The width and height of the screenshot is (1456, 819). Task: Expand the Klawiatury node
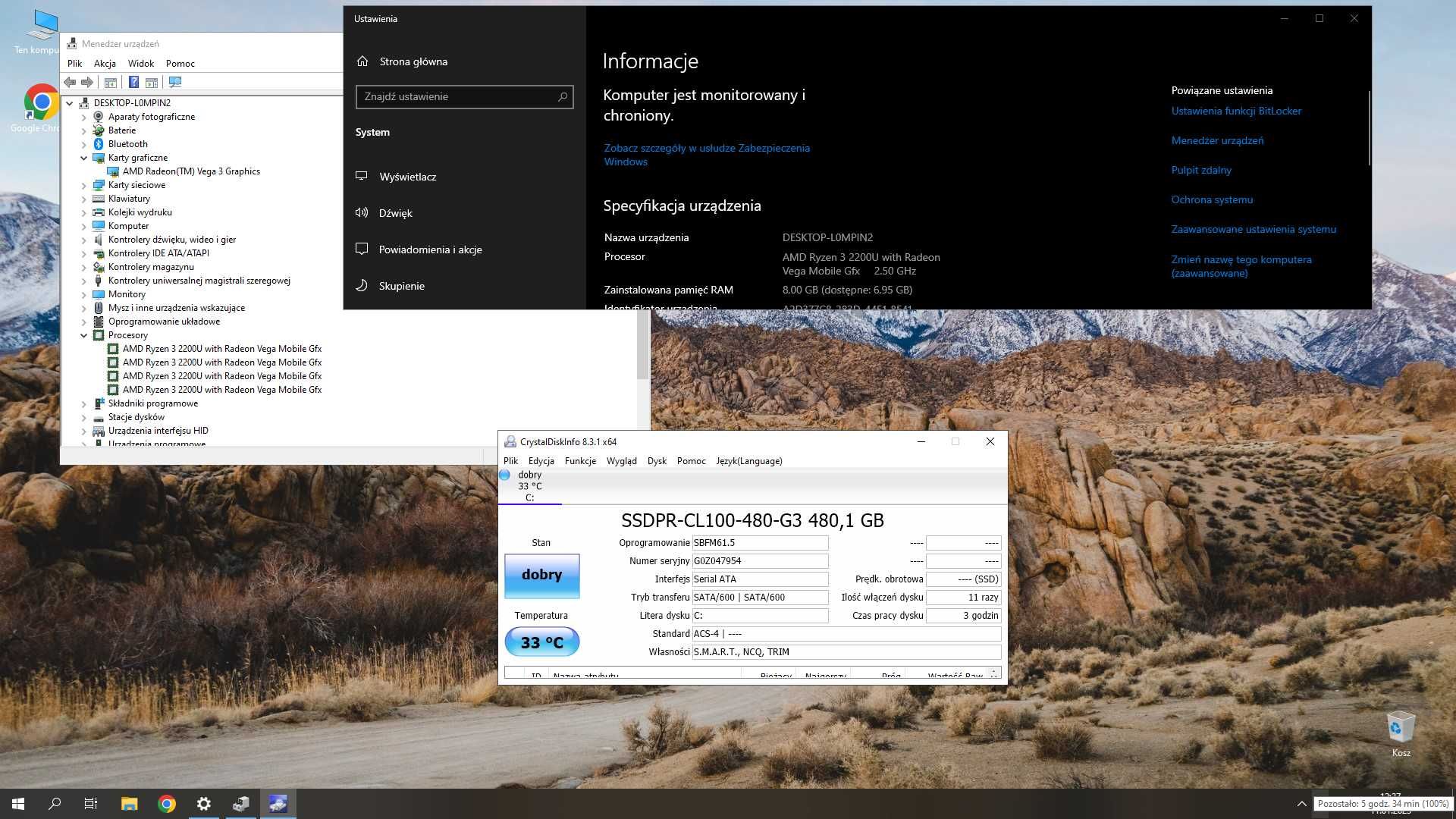tap(84, 199)
